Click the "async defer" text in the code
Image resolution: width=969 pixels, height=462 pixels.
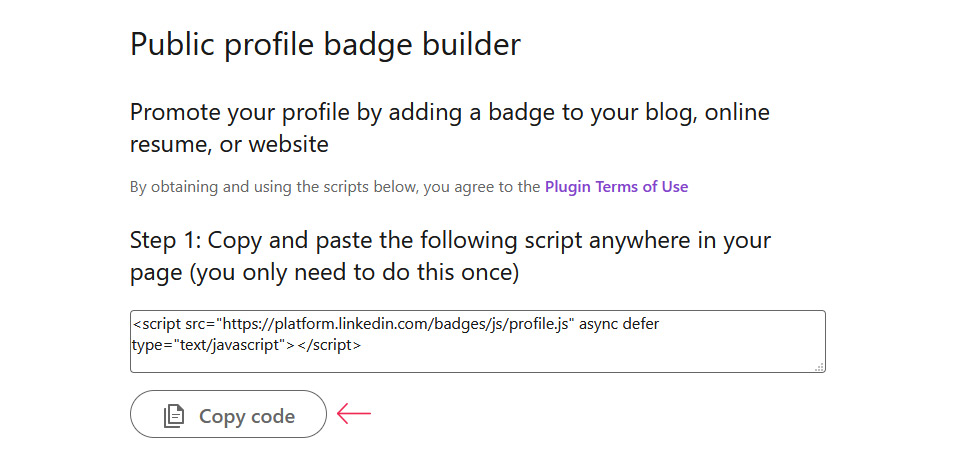point(619,324)
